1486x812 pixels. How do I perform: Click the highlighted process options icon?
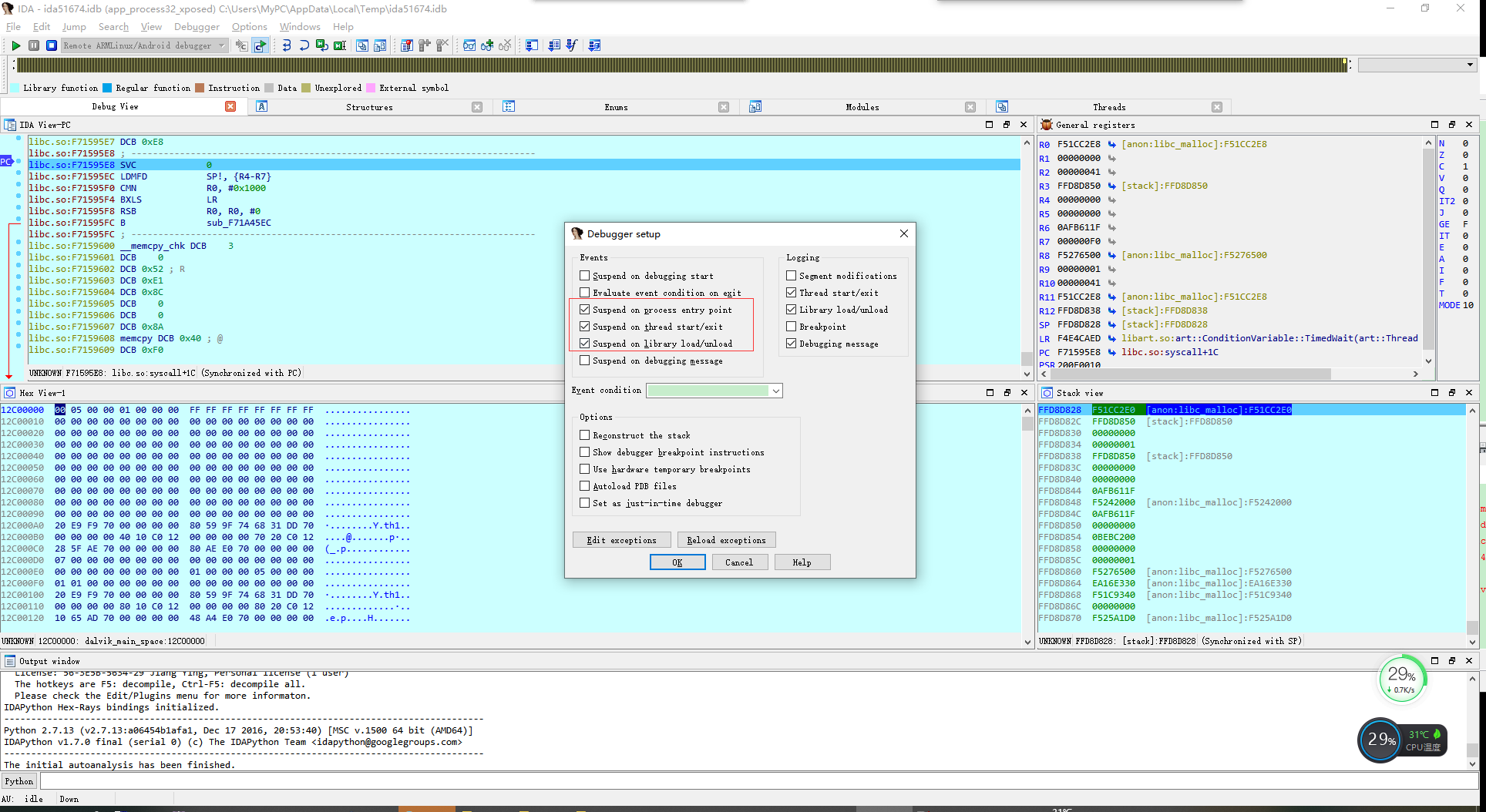click(261, 45)
